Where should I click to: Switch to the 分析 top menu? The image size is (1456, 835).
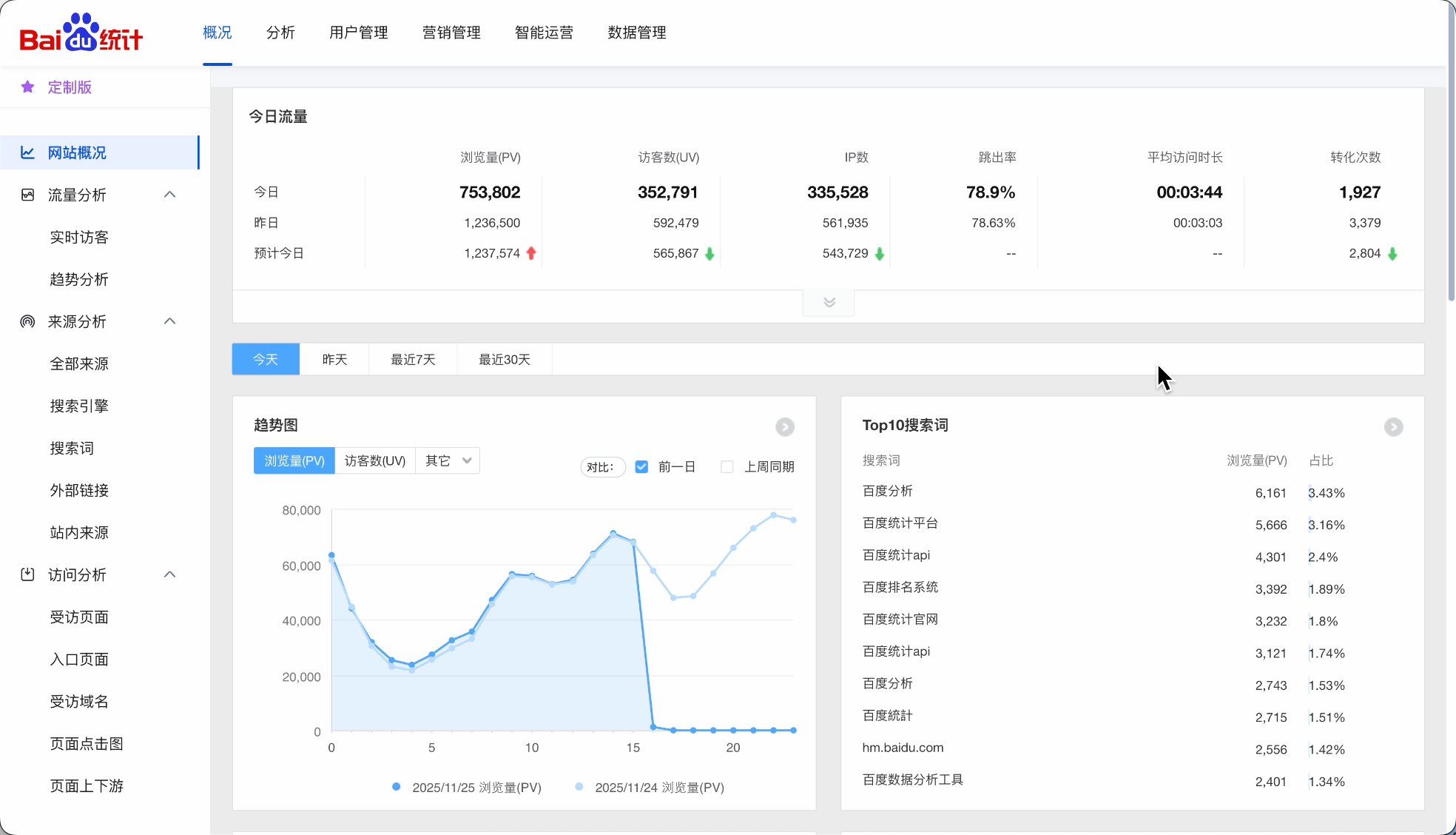tap(280, 33)
